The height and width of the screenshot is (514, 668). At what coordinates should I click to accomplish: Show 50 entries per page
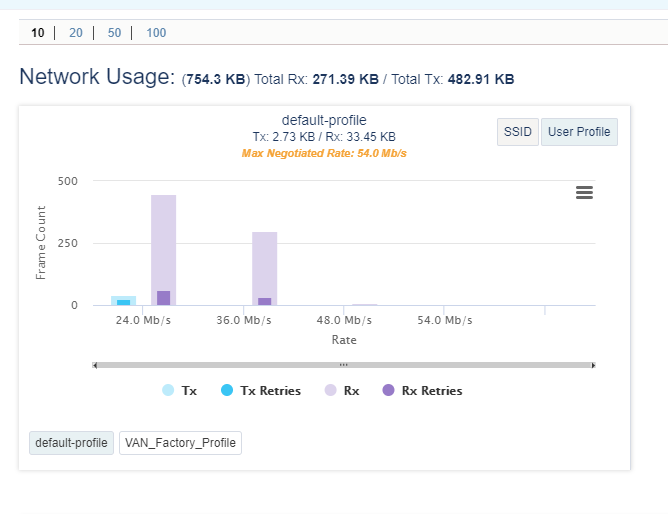[114, 33]
